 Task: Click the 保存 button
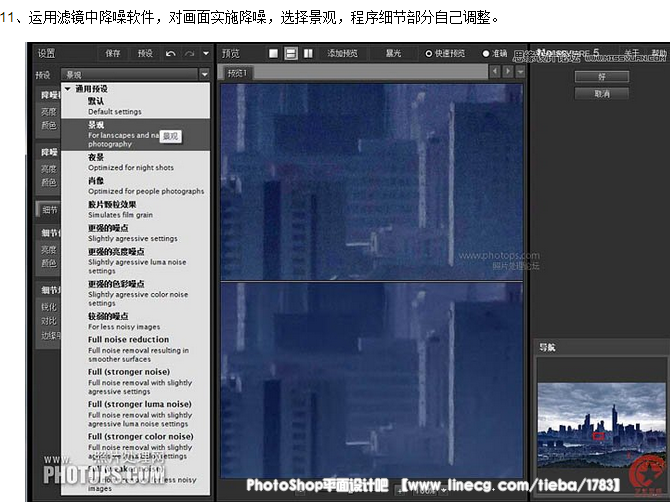(113, 53)
